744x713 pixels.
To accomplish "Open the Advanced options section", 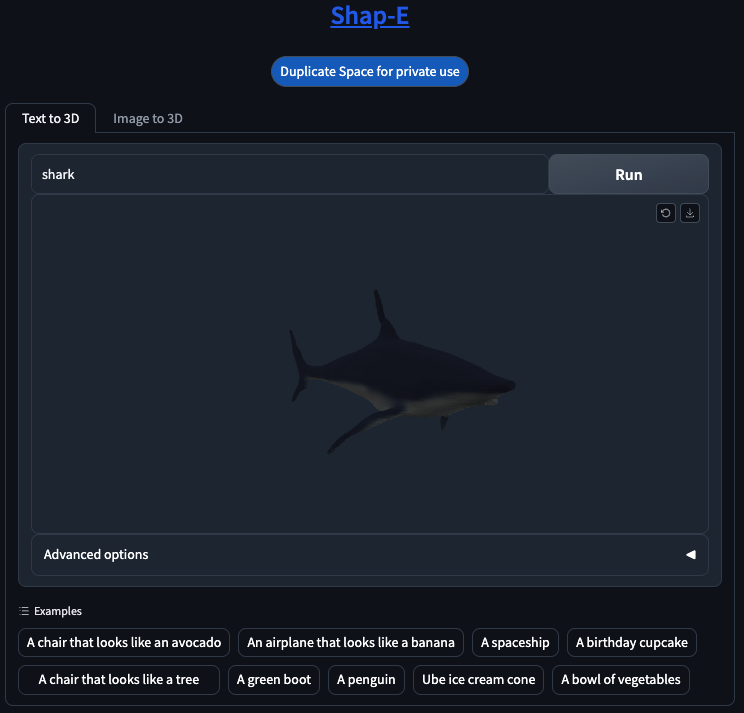I will [370, 555].
